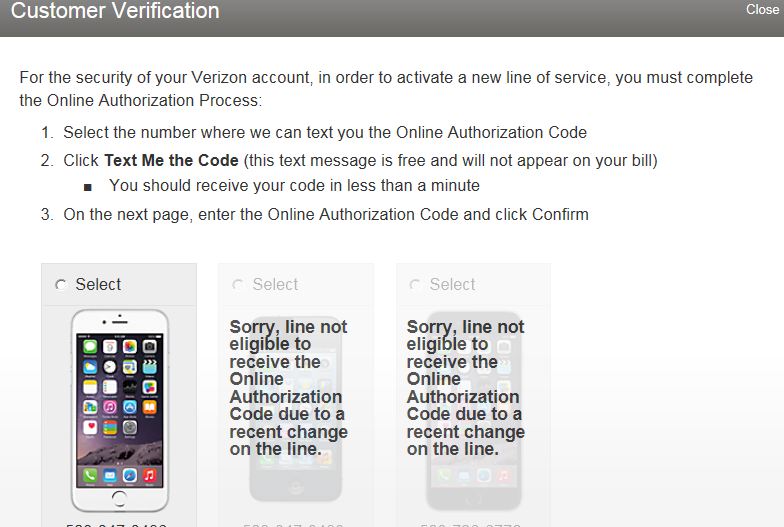Close the Customer Verification dialog

click(x=762, y=10)
